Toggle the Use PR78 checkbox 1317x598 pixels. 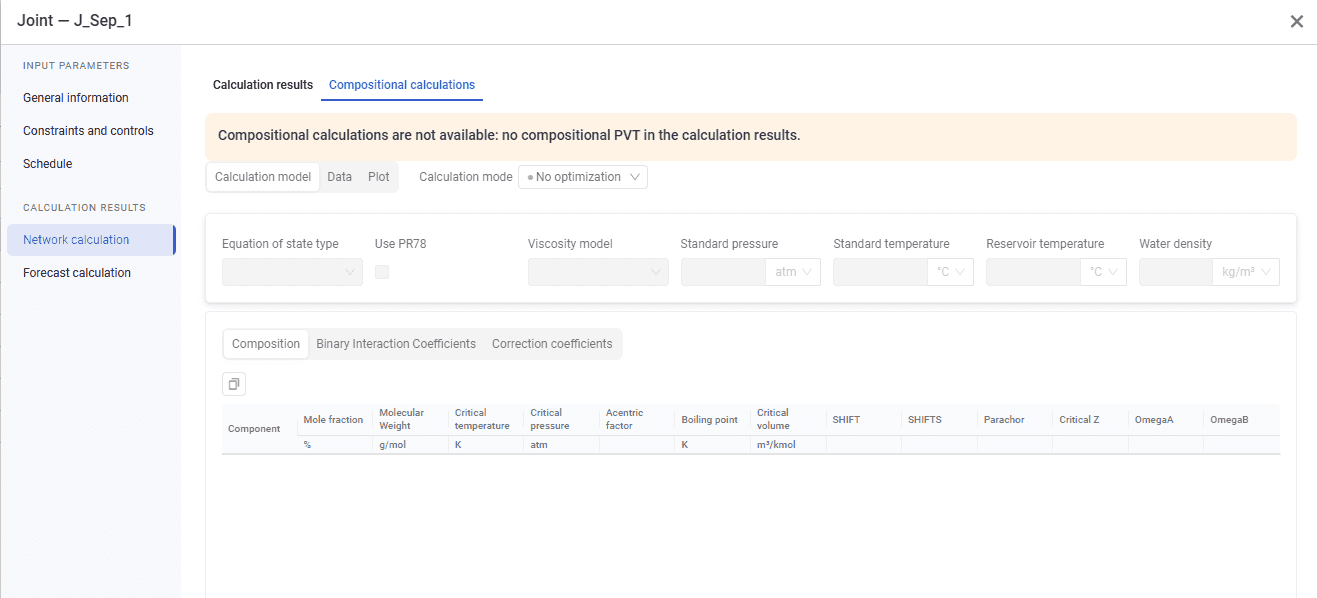[382, 272]
